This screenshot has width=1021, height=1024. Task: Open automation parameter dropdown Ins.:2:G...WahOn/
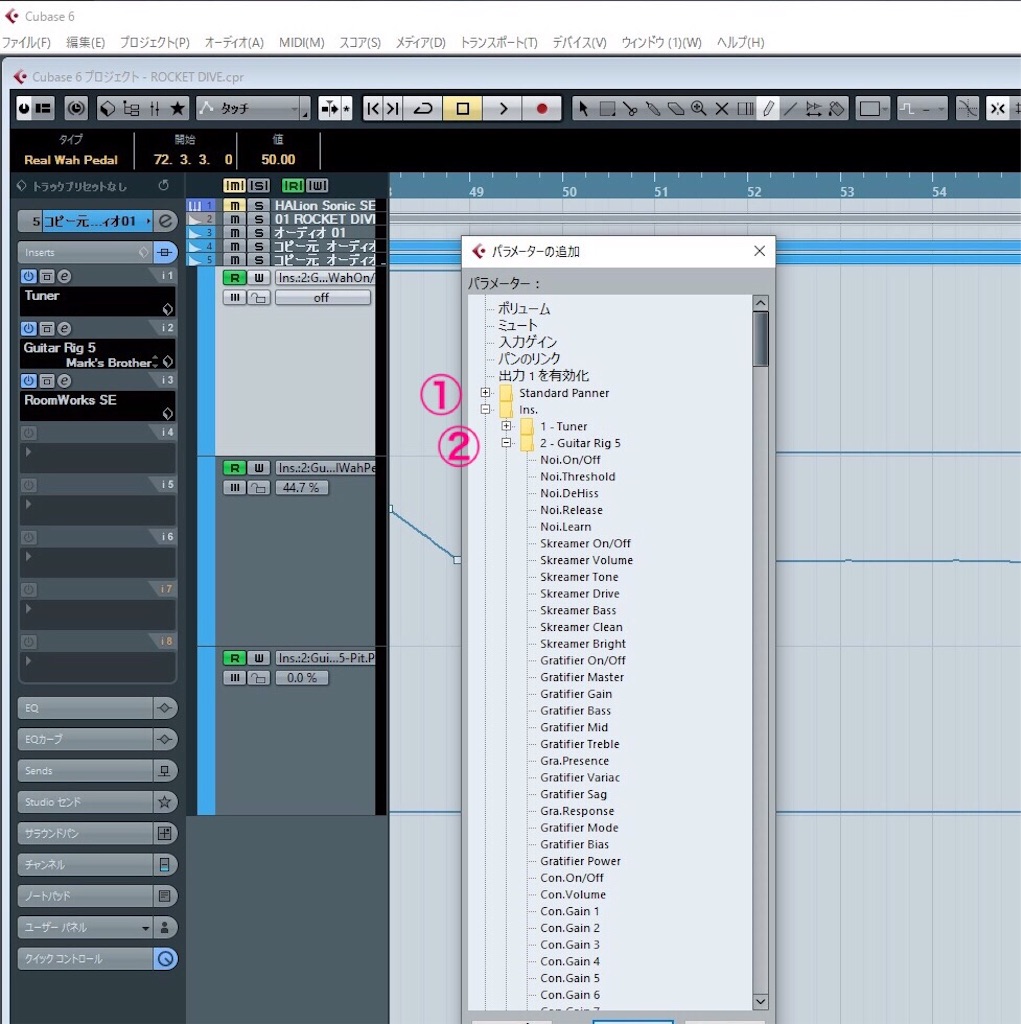325,278
